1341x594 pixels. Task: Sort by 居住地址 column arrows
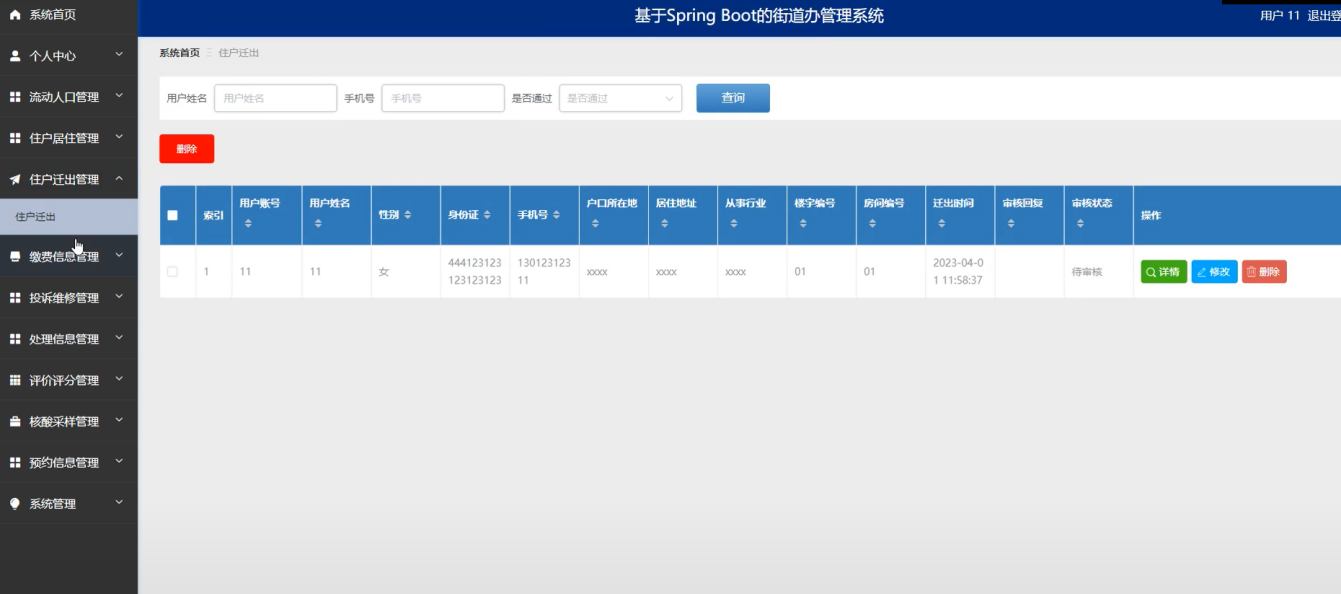pyautogui.click(x=665, y=224)
